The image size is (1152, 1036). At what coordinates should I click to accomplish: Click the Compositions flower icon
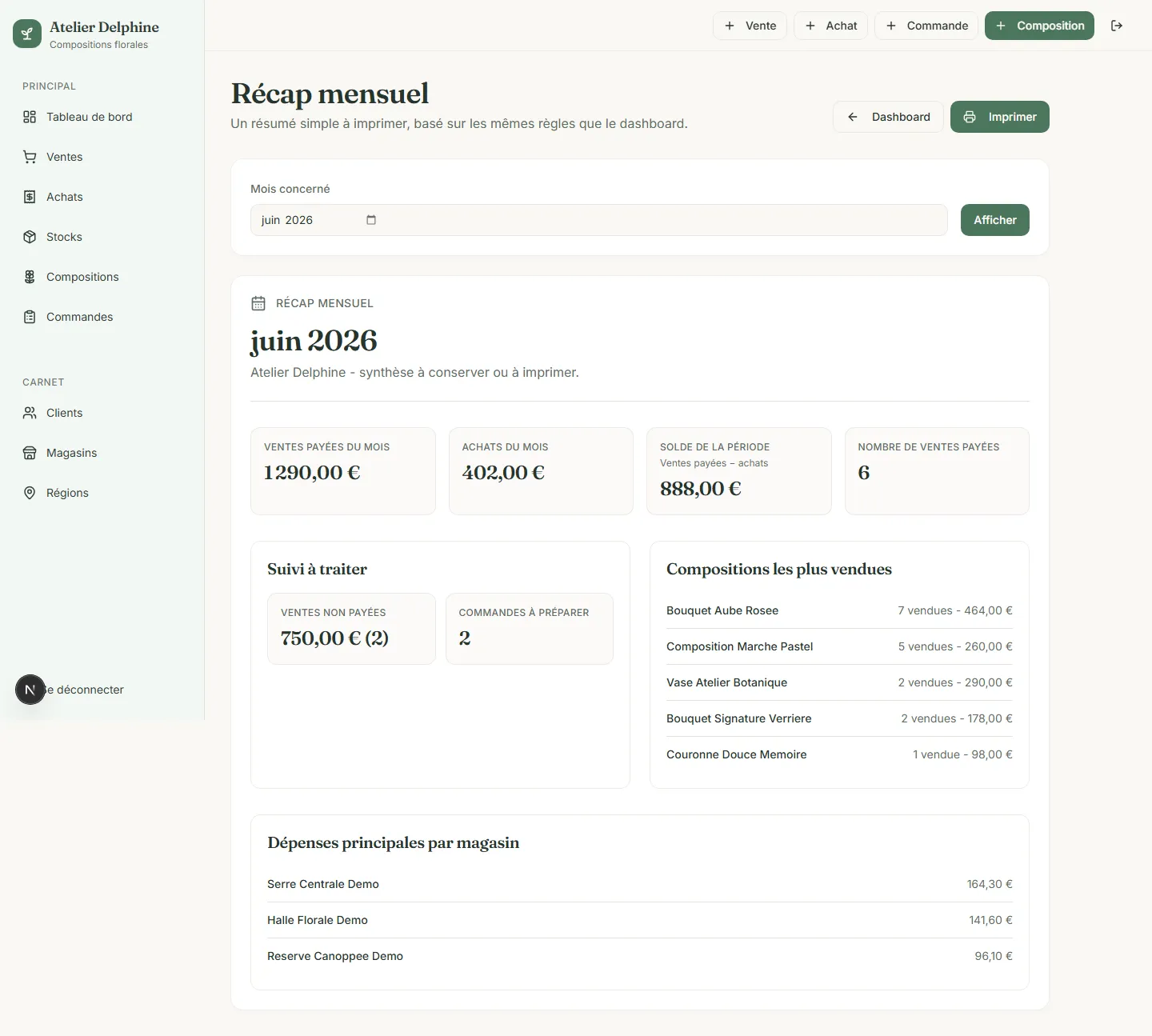30,277
